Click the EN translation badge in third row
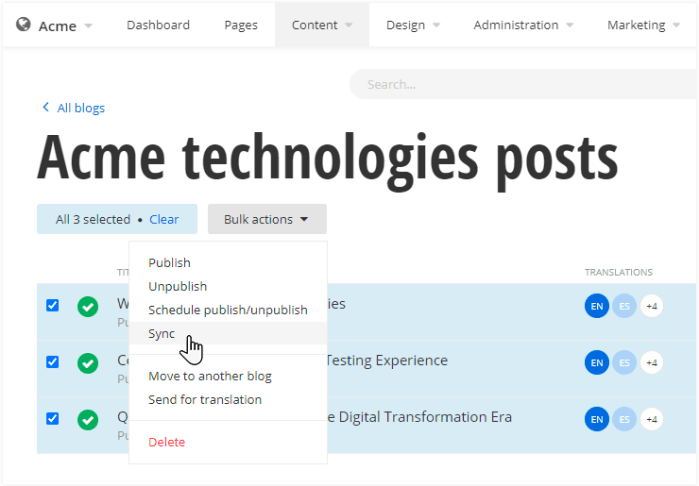The width and height of the screenshot is (699, 486). pyautogui.click(x=596, y=420)
